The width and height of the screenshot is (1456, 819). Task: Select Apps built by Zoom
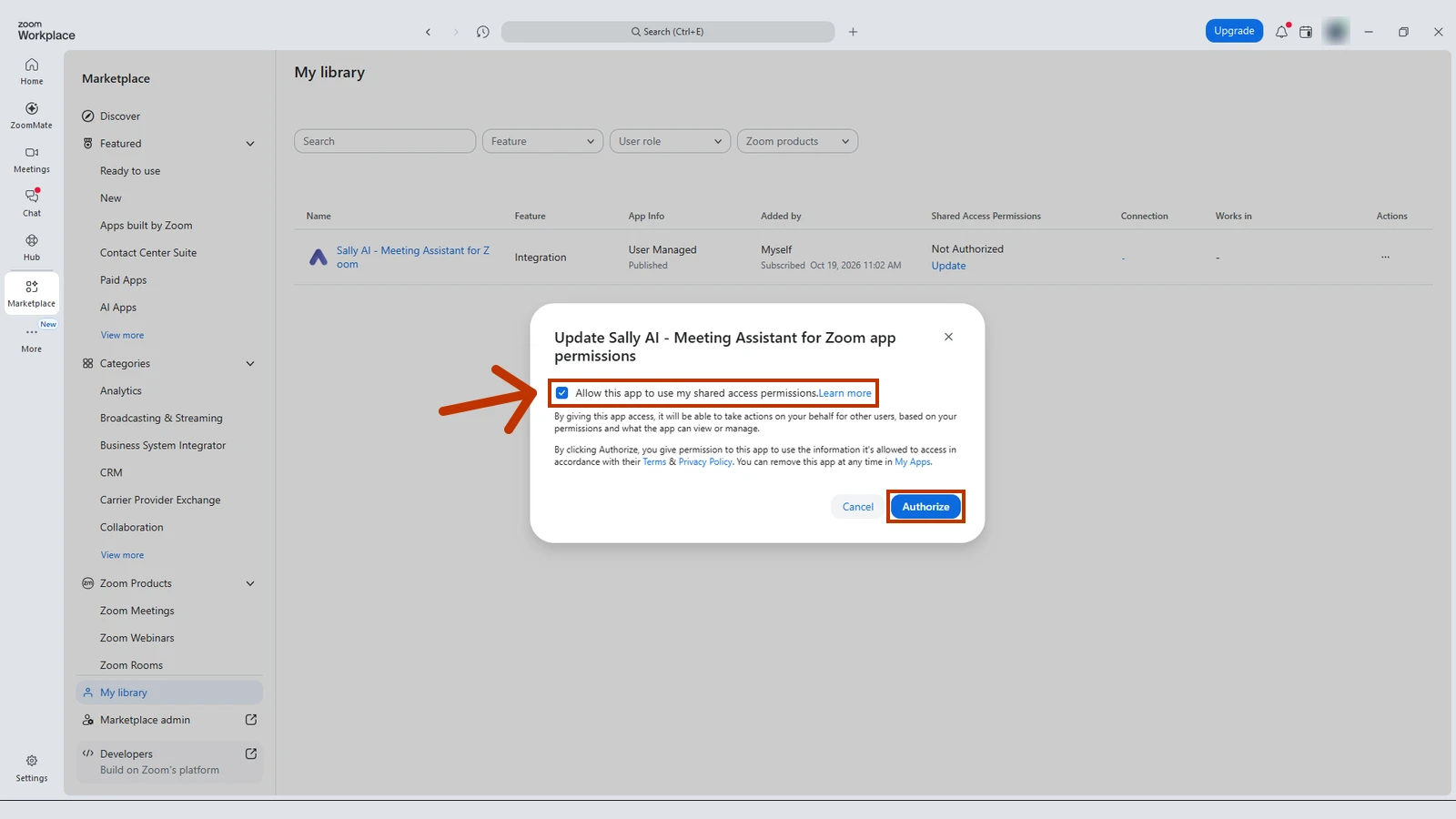(147, 226)
